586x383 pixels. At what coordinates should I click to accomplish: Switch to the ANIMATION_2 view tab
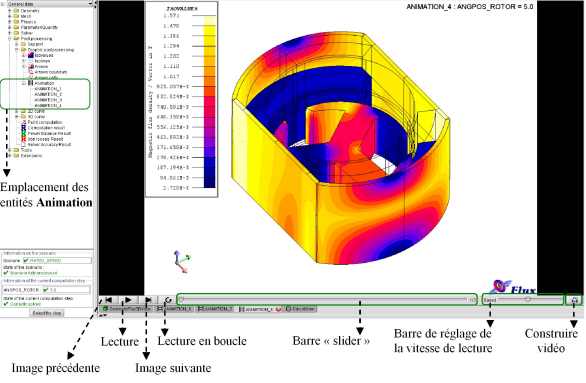pos(216,309)
